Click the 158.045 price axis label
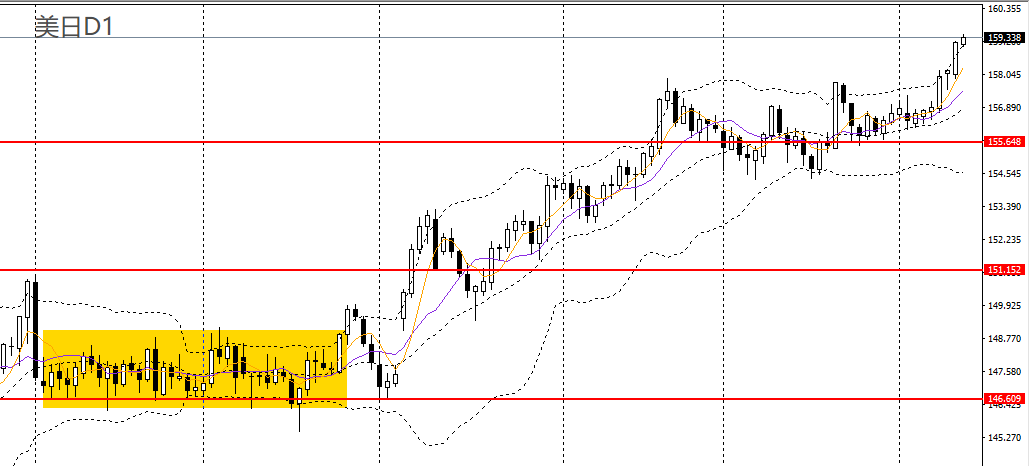Image resolution: width=1030 pixels, height=466 pixels. (x=1003, y=75)
